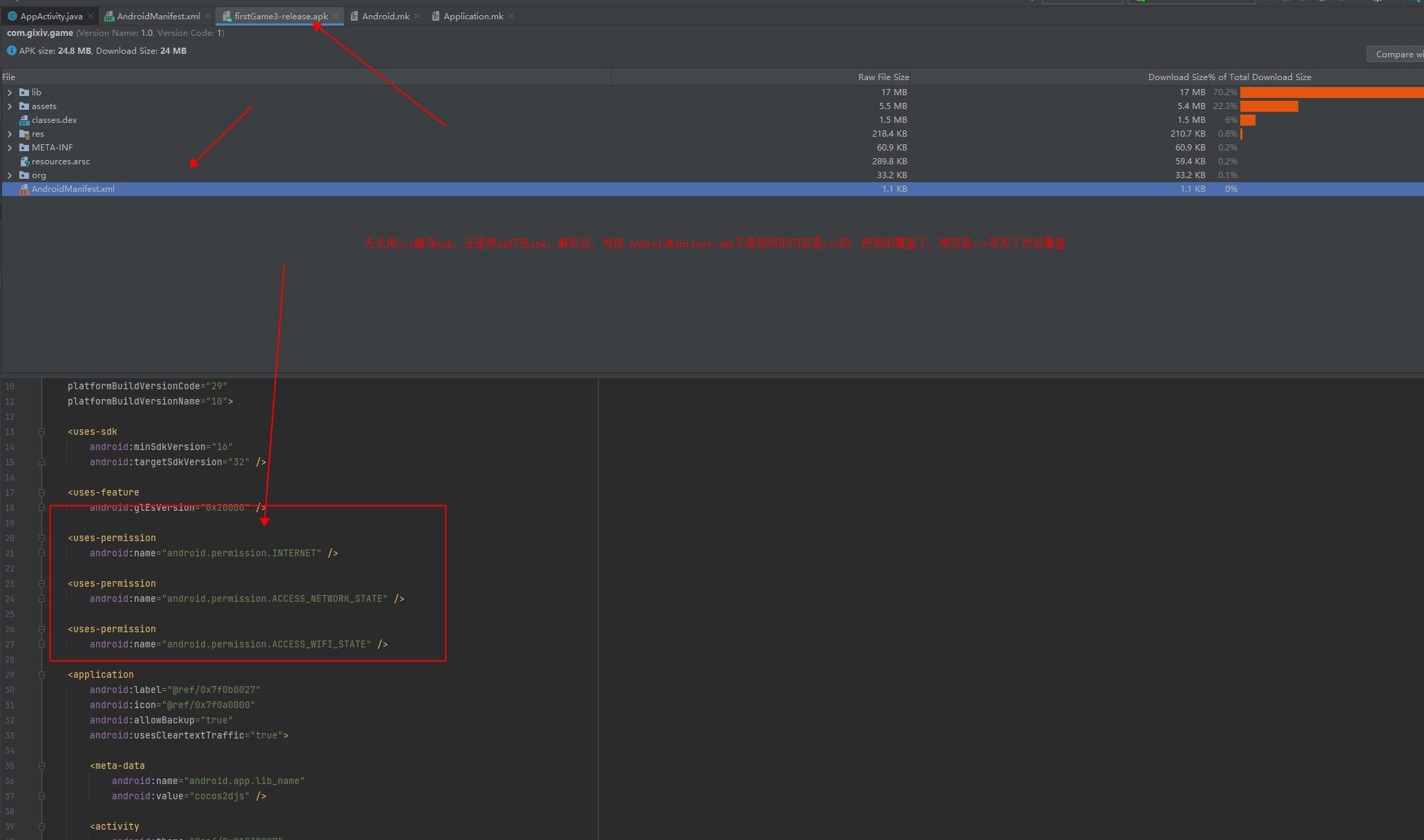This screenshot has width=1424, height=840.
Task: Click the assets folder icon
Action: (24, 106)
